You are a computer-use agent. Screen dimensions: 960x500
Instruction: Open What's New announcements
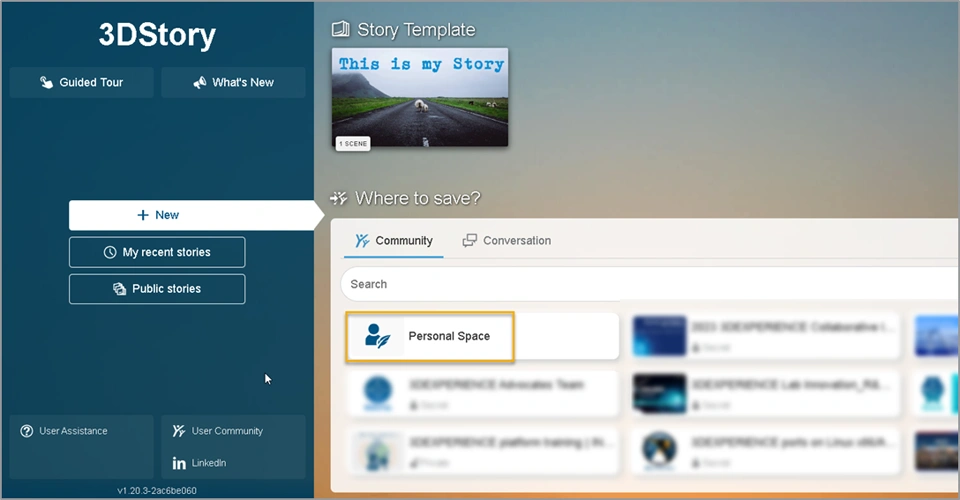(x=233, y=83)
